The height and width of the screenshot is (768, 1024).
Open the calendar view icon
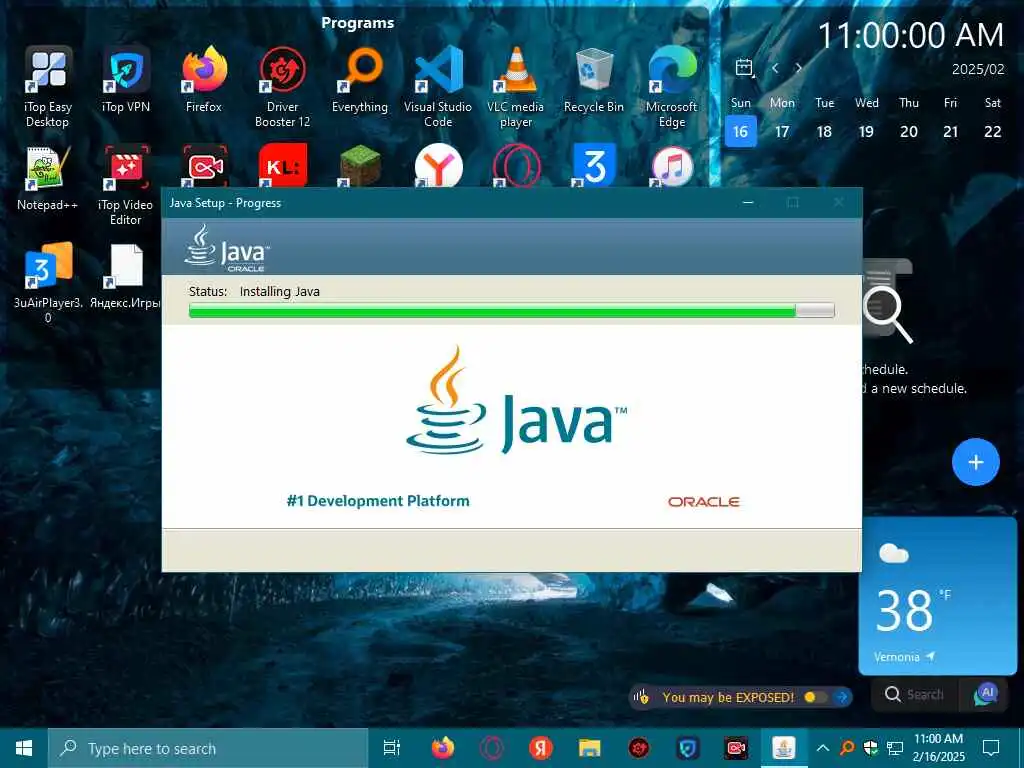pyautogui.click(x=744, y=68)
